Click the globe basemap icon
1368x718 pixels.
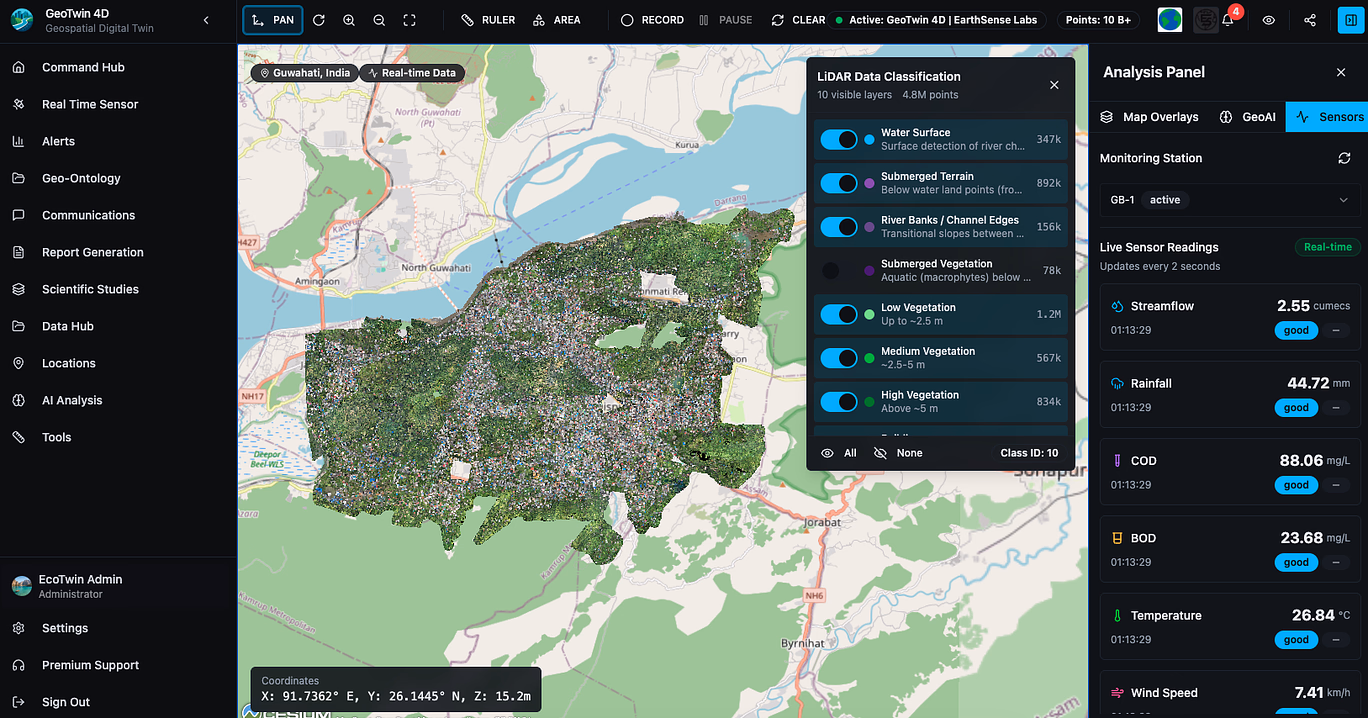pyautogui.click(x=1170, y=20)
